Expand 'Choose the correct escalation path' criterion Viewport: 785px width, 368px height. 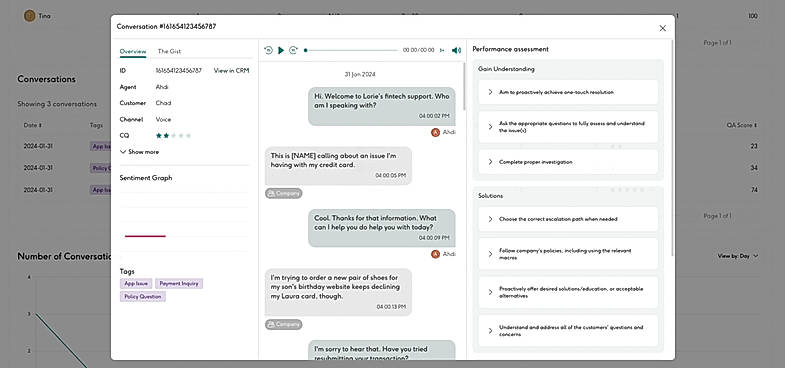coord(568,219)
